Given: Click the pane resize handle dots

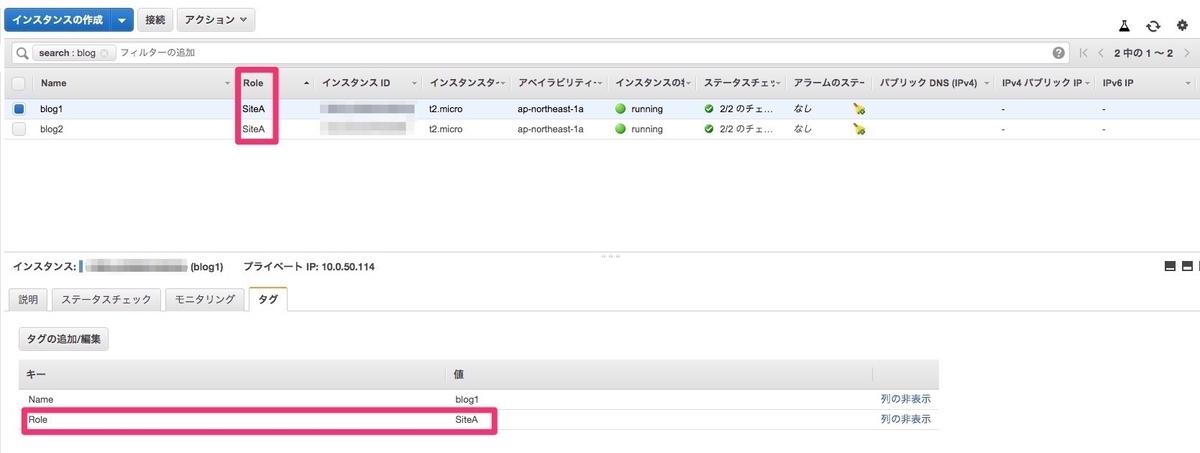Looking at the screenshot, I should (x=610, y=256).
